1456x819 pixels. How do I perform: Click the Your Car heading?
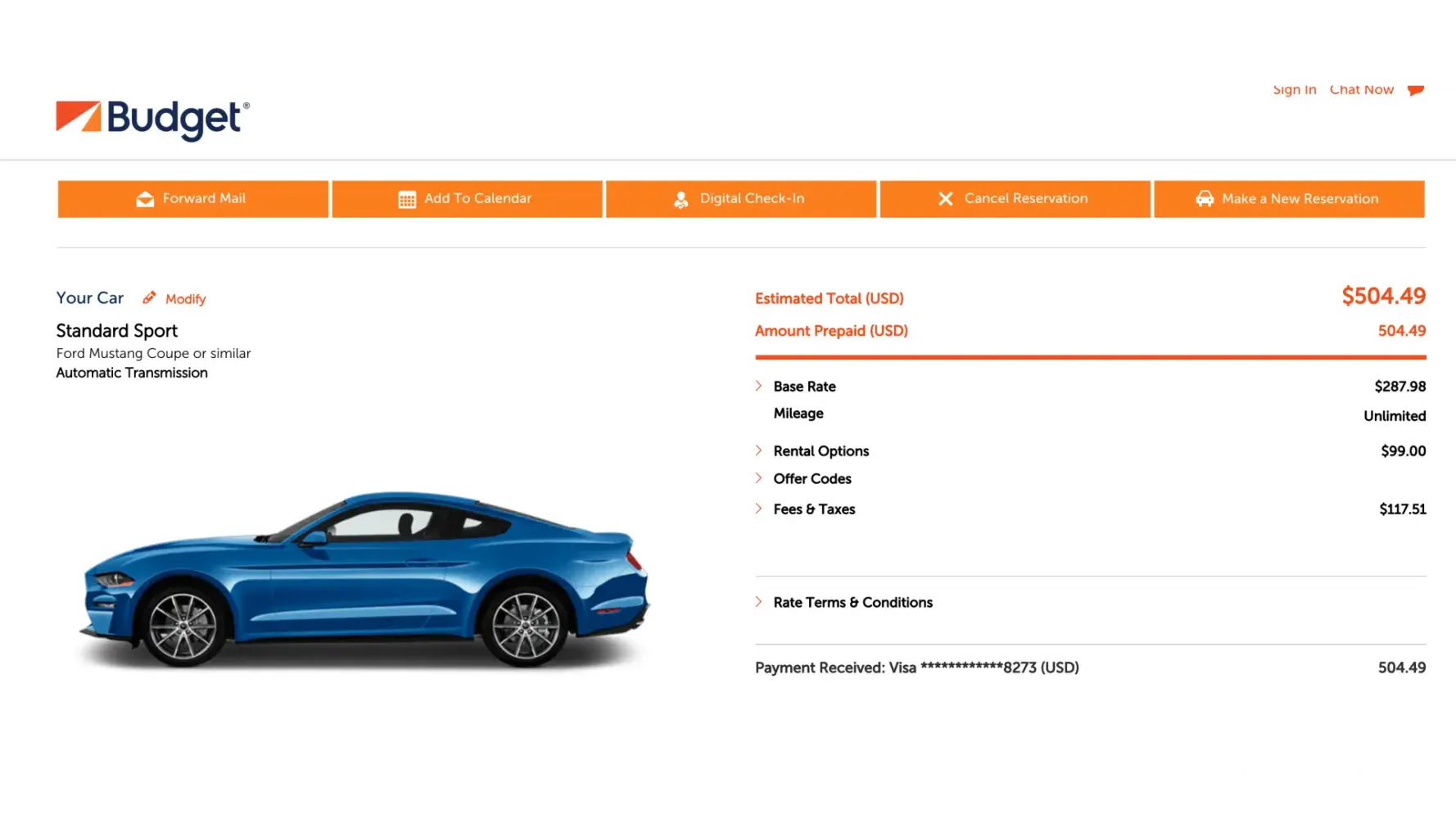tap(90, 298)
